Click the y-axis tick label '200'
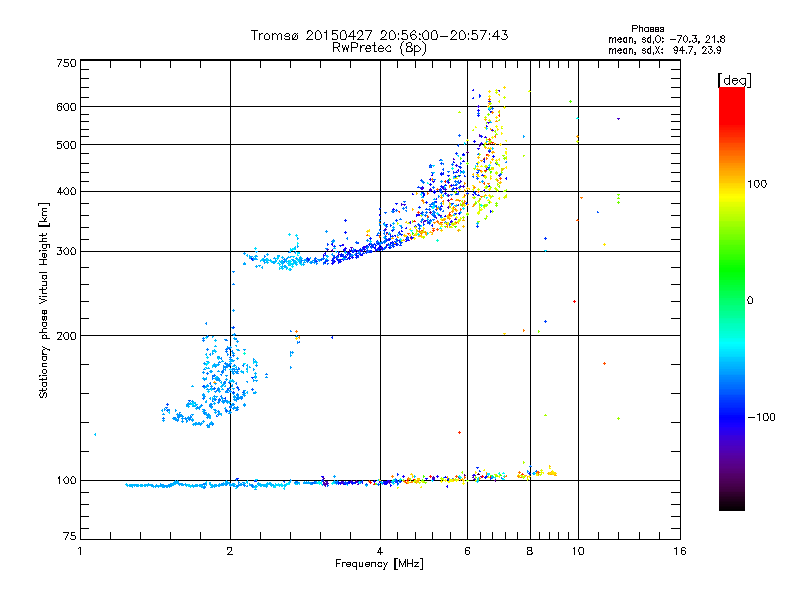The width and height of the screenshot is (800, 600). point(66,336)
